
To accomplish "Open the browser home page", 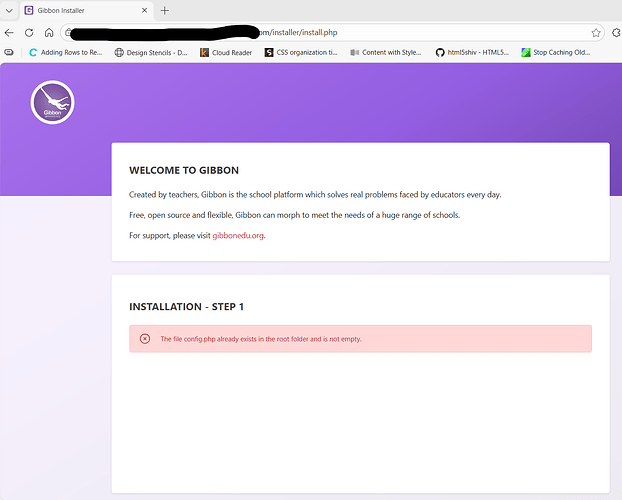I will (x=49, y=32).
